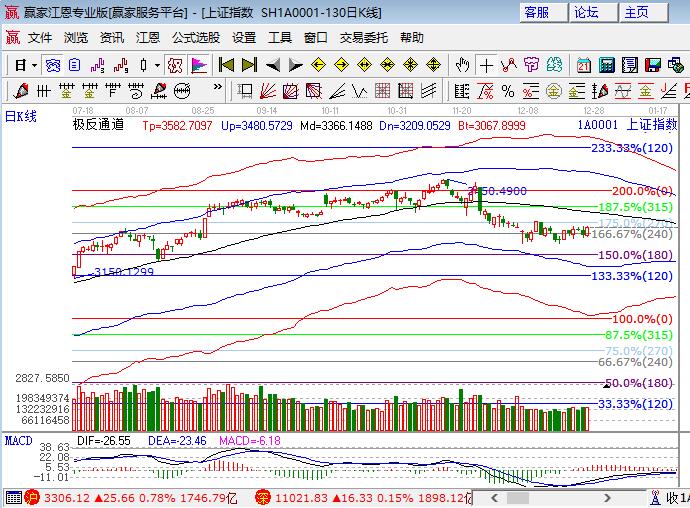Click the 客服 button

[537, 12]
